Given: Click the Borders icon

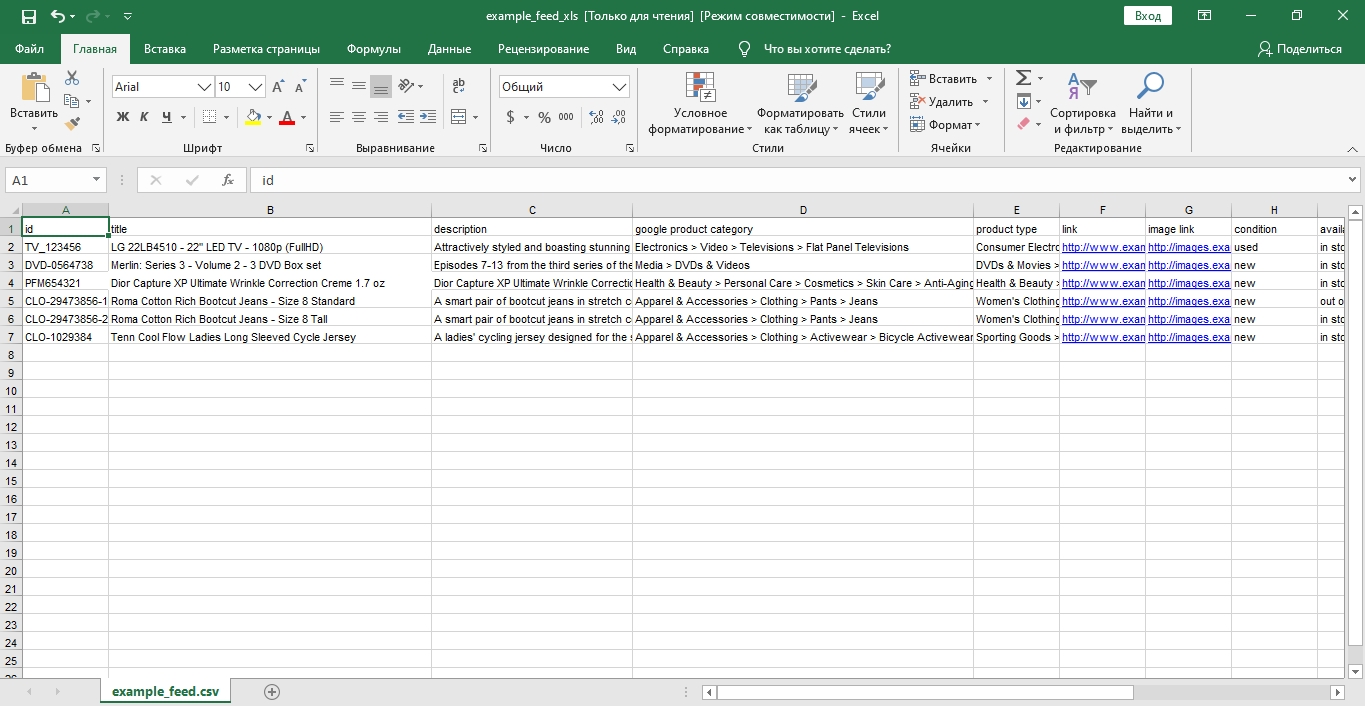Looking at the screenshot, I should pyautogui.click(x=209, y=117).
